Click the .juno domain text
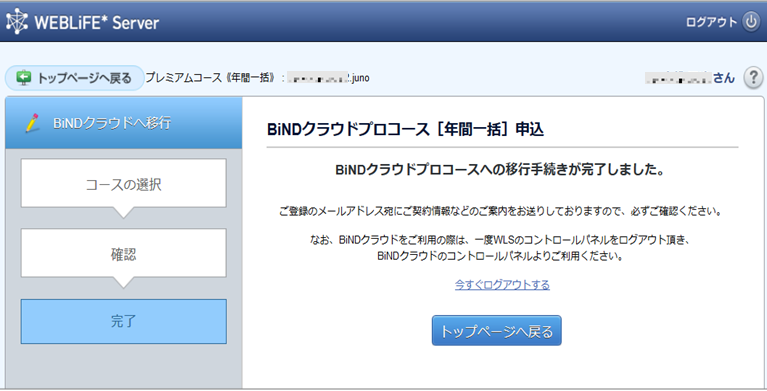Image resolution: width=767 pixels, height=391 pixels. pyautogui.click(x=360, y=78)
